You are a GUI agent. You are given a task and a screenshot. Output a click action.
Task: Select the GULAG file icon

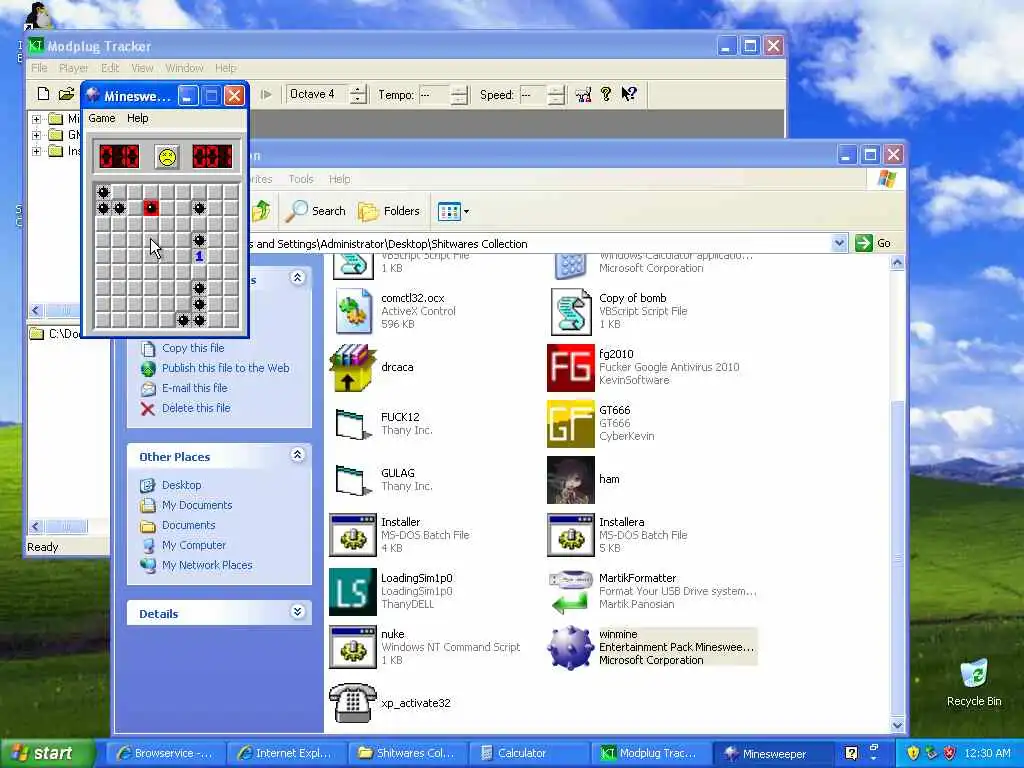pyautogui.click(x=353, y=480)
